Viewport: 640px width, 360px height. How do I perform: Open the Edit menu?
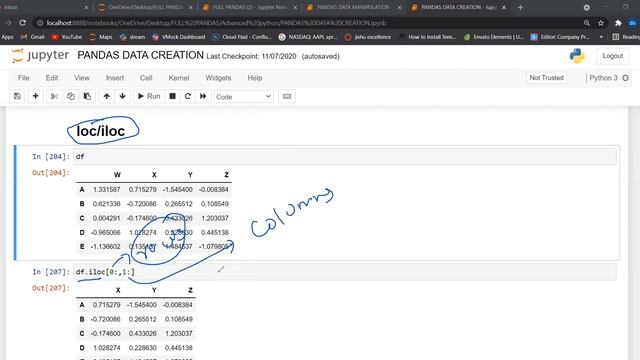coord(52,78)
